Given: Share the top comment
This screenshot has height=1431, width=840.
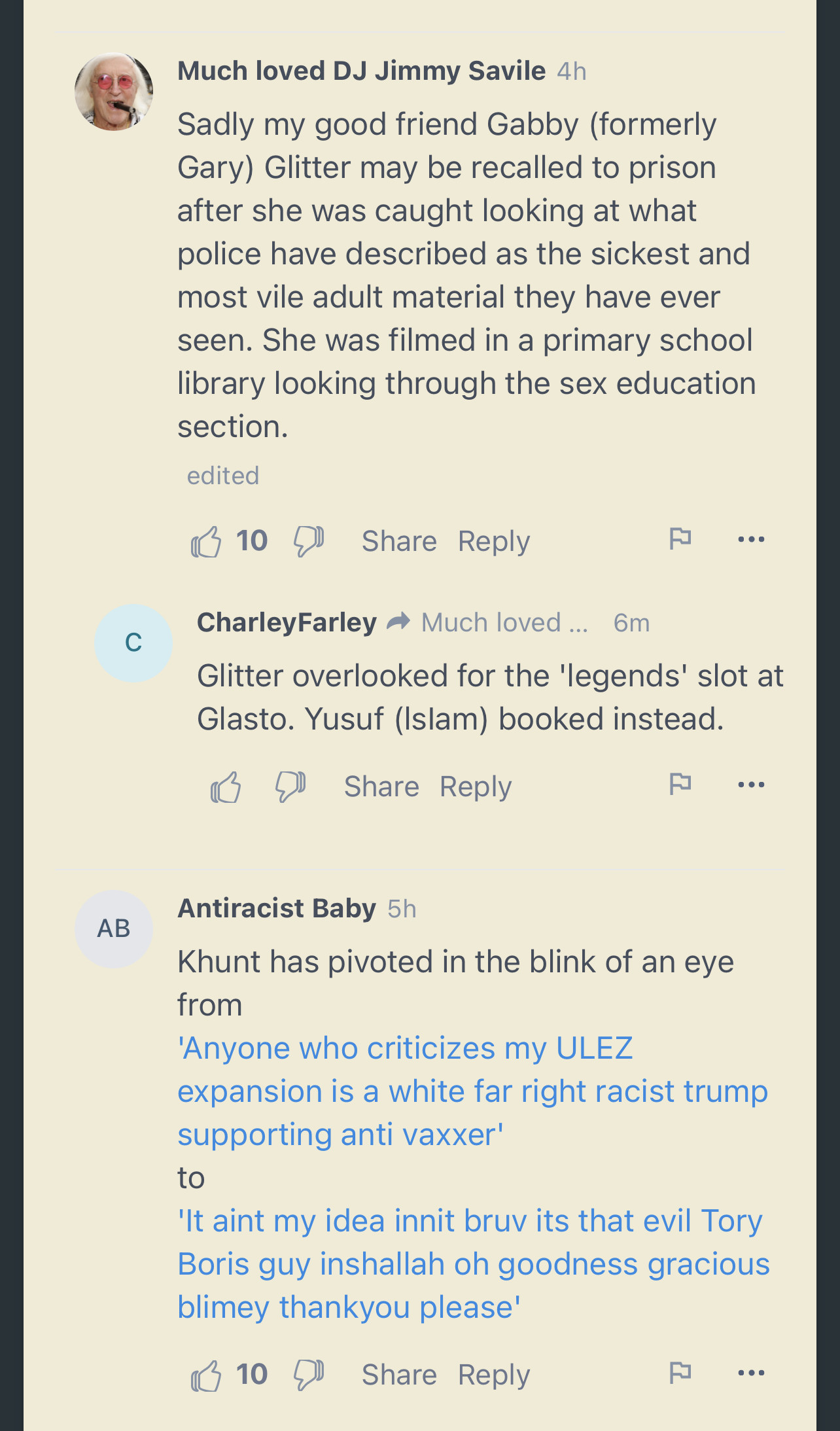Looking at the screenshot, I should [x=399, y=542].
